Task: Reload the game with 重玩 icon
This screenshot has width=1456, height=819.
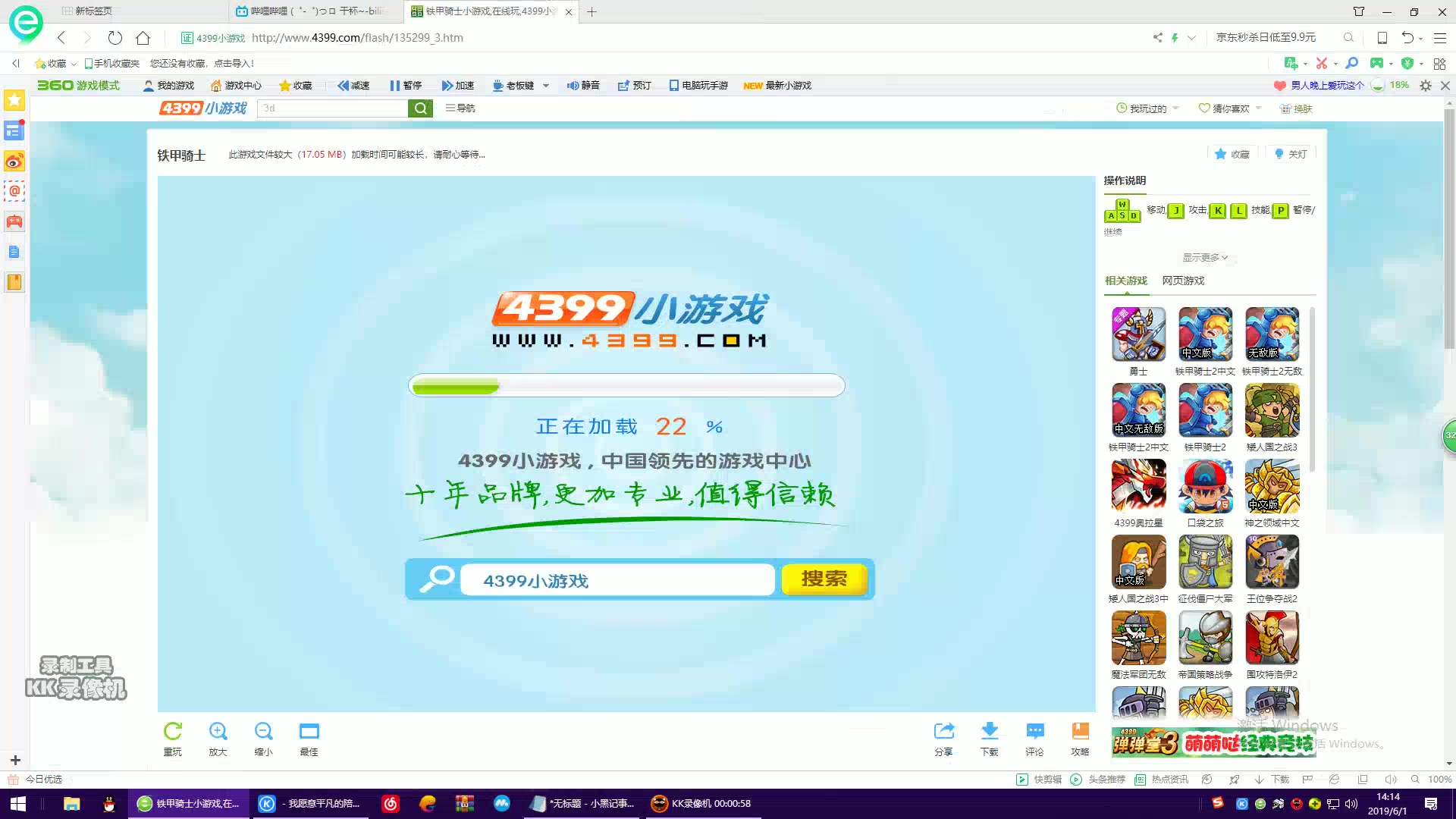Action: (173, 732)
